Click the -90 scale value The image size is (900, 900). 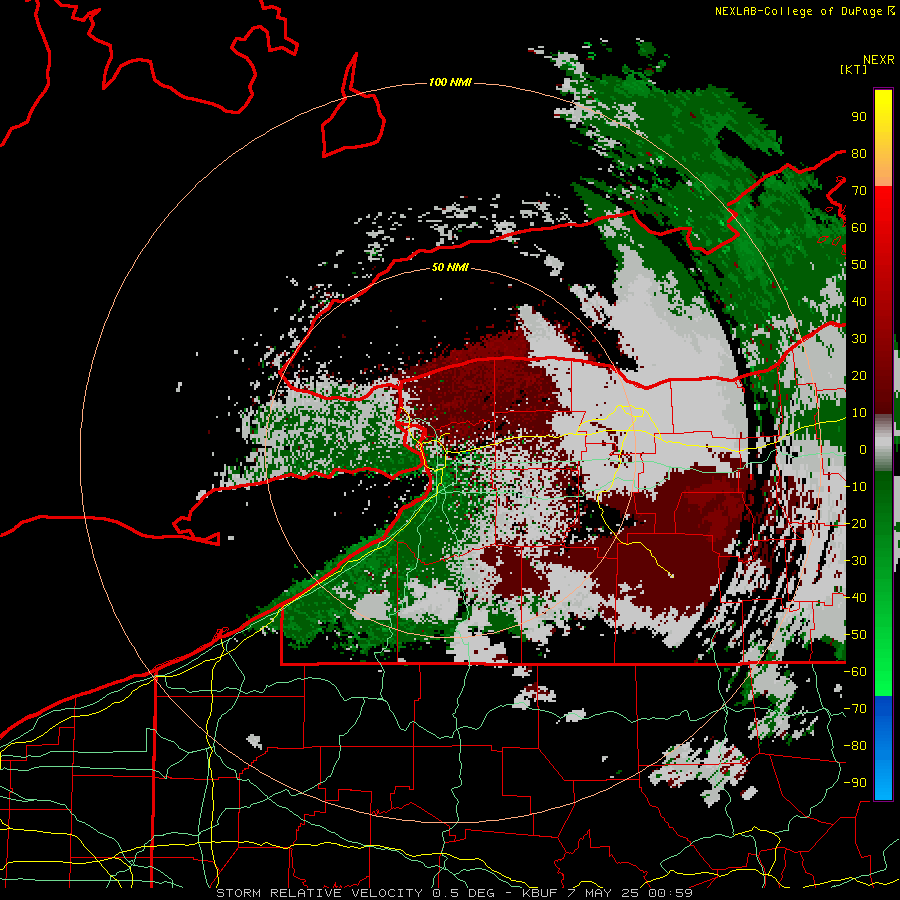[855, 783]
